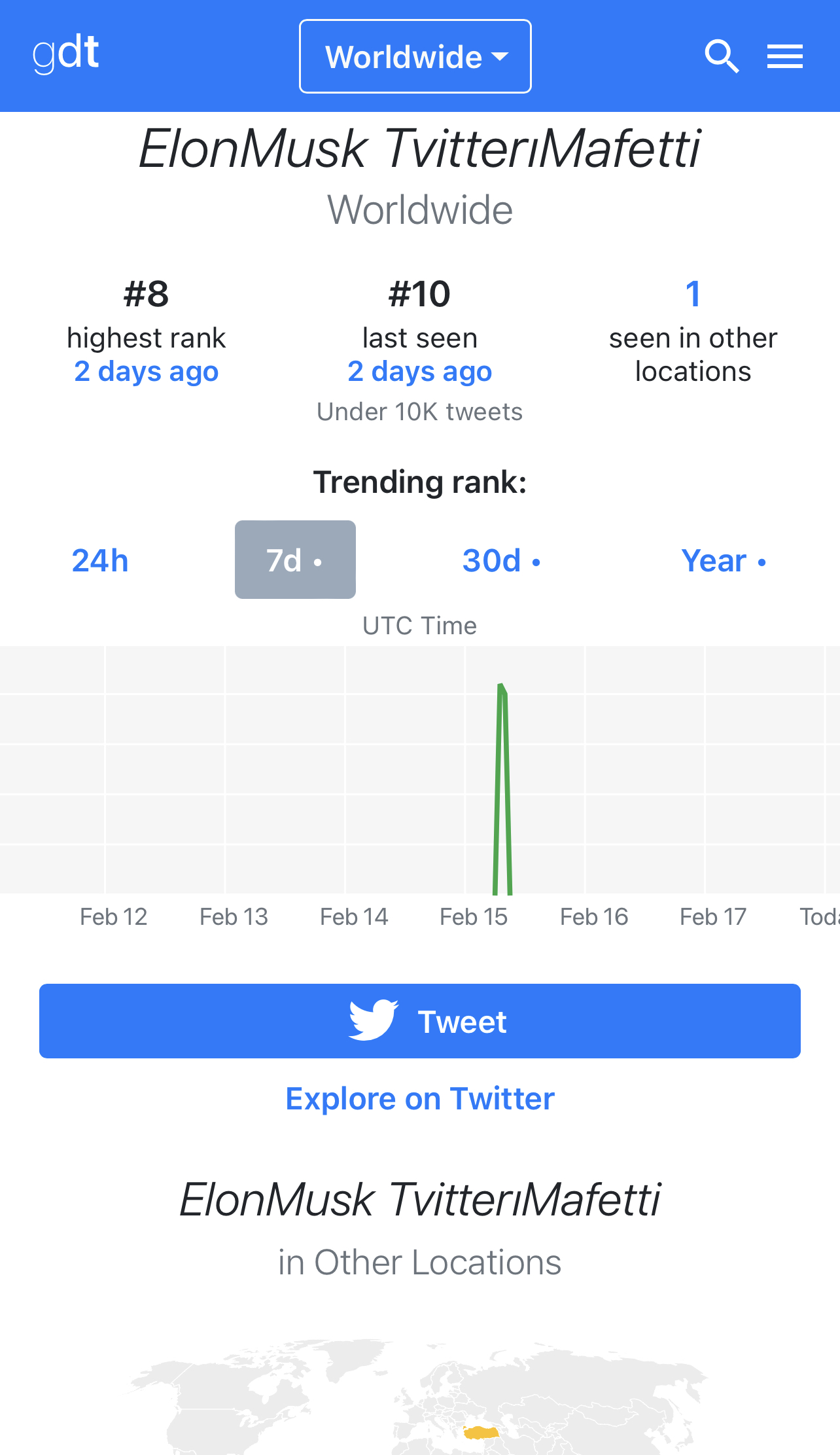Open the search magnifier icon

tap(722, 56)
